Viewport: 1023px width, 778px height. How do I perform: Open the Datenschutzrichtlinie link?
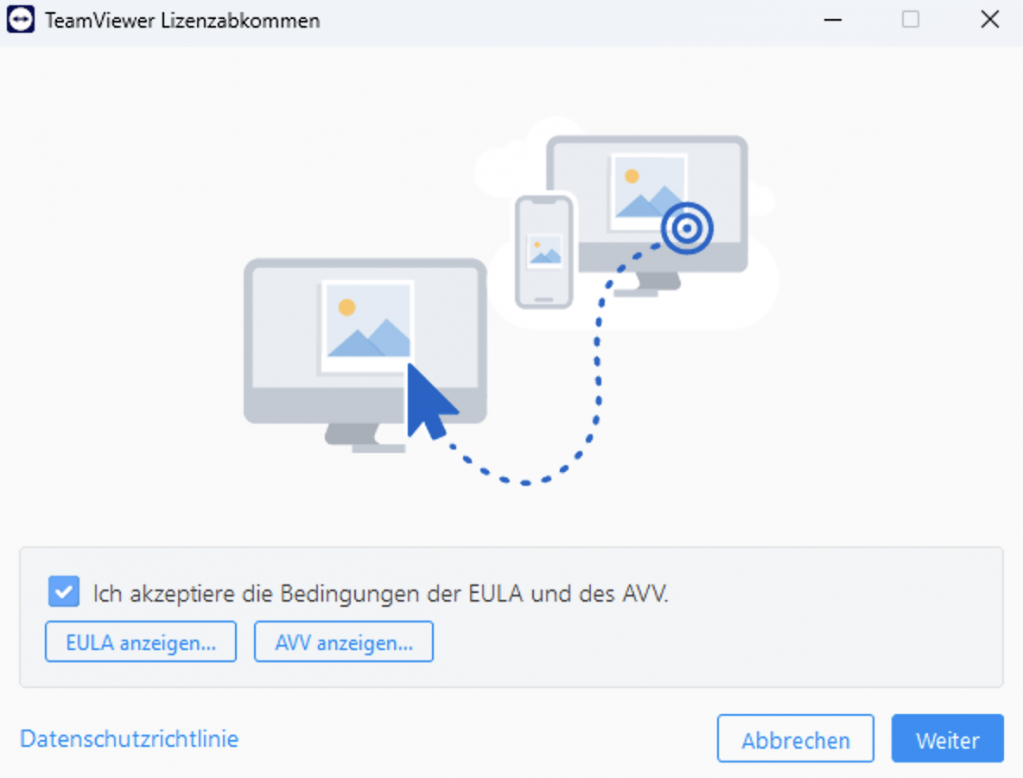tap(129, 739)
